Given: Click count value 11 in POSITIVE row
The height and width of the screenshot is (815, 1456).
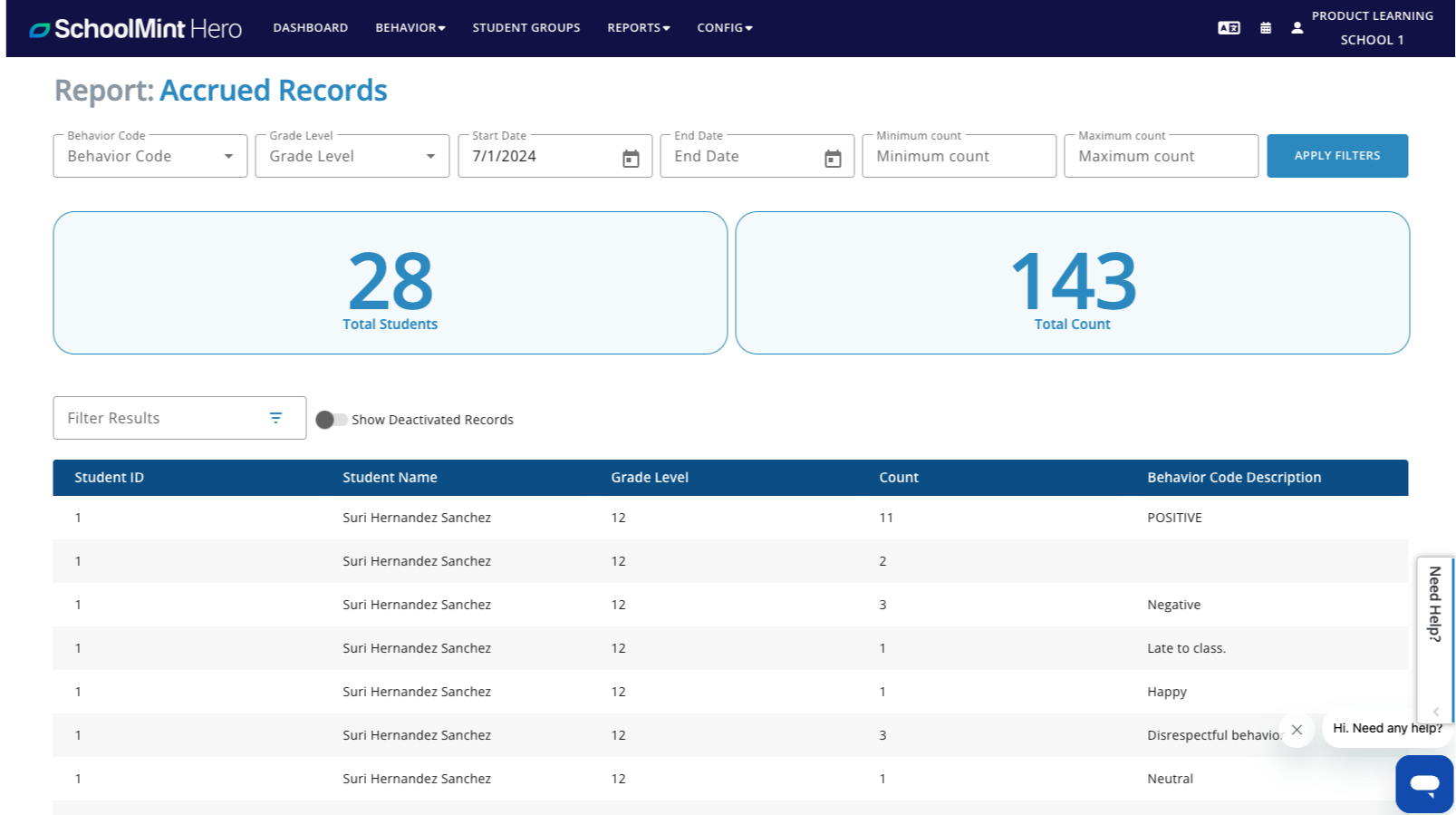Looking at the screenshot, I should pos(886,518).
